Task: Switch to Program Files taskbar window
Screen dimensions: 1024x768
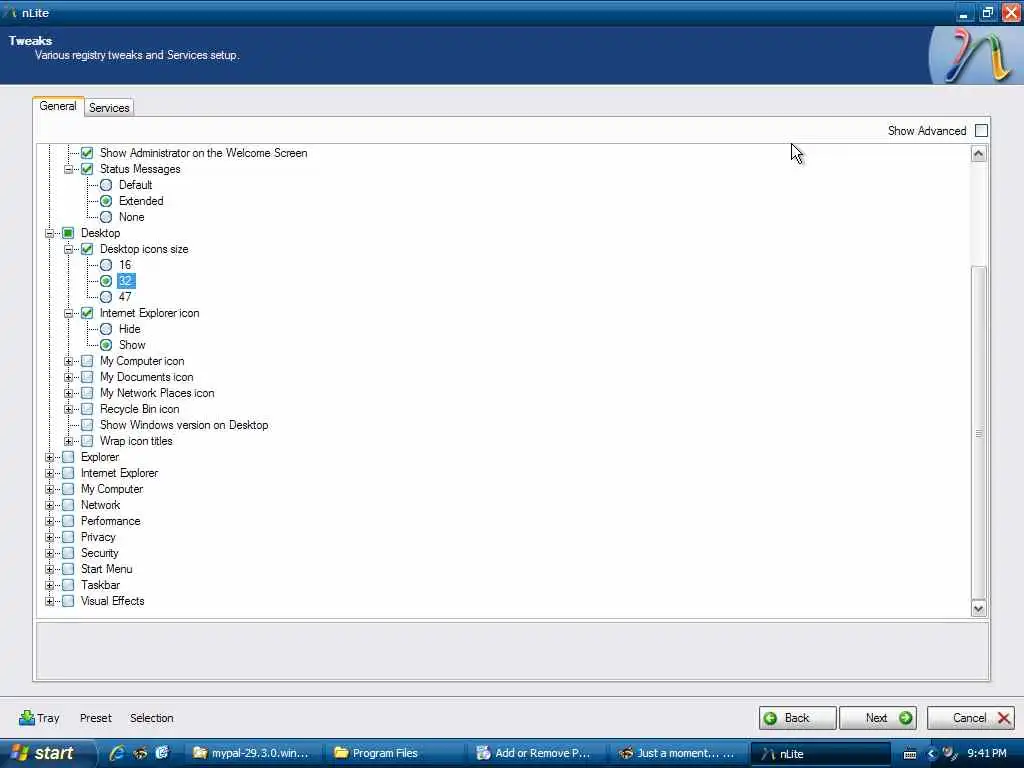Action: click(394, 753)
